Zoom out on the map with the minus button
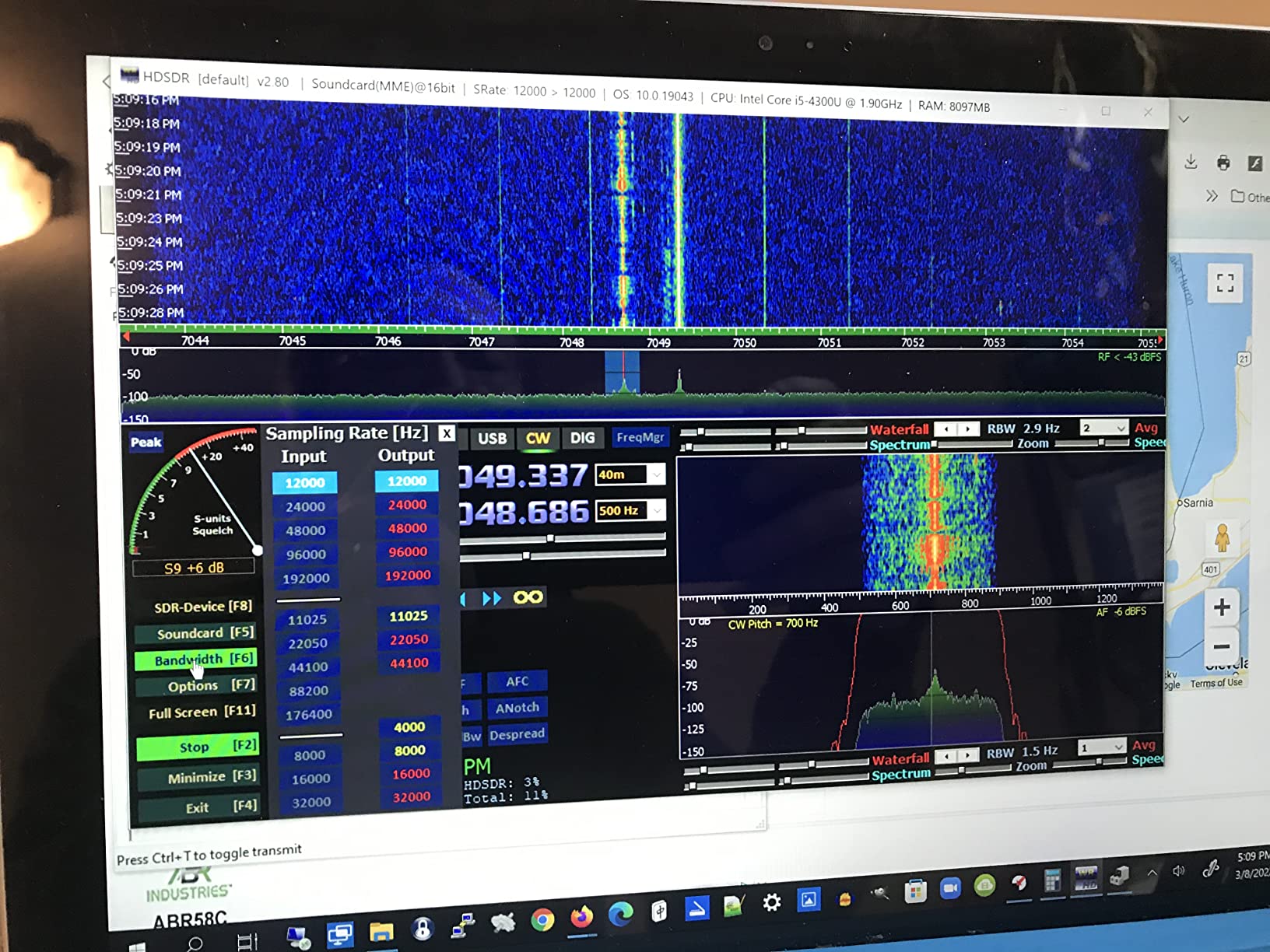This screenshot has width=1270, height=952. point(1222,646)
